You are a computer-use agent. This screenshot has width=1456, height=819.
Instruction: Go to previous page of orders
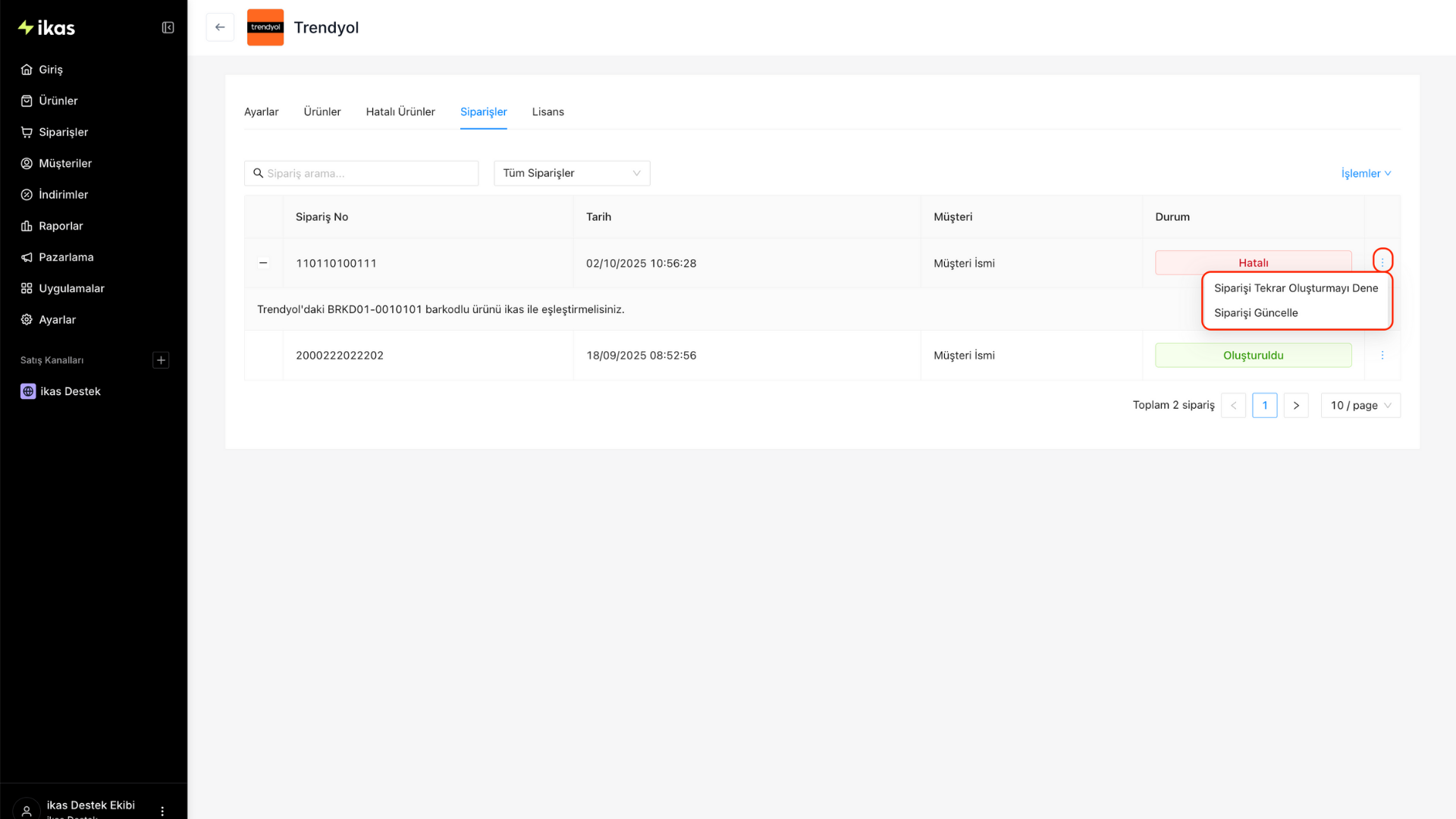[1234, 406]
